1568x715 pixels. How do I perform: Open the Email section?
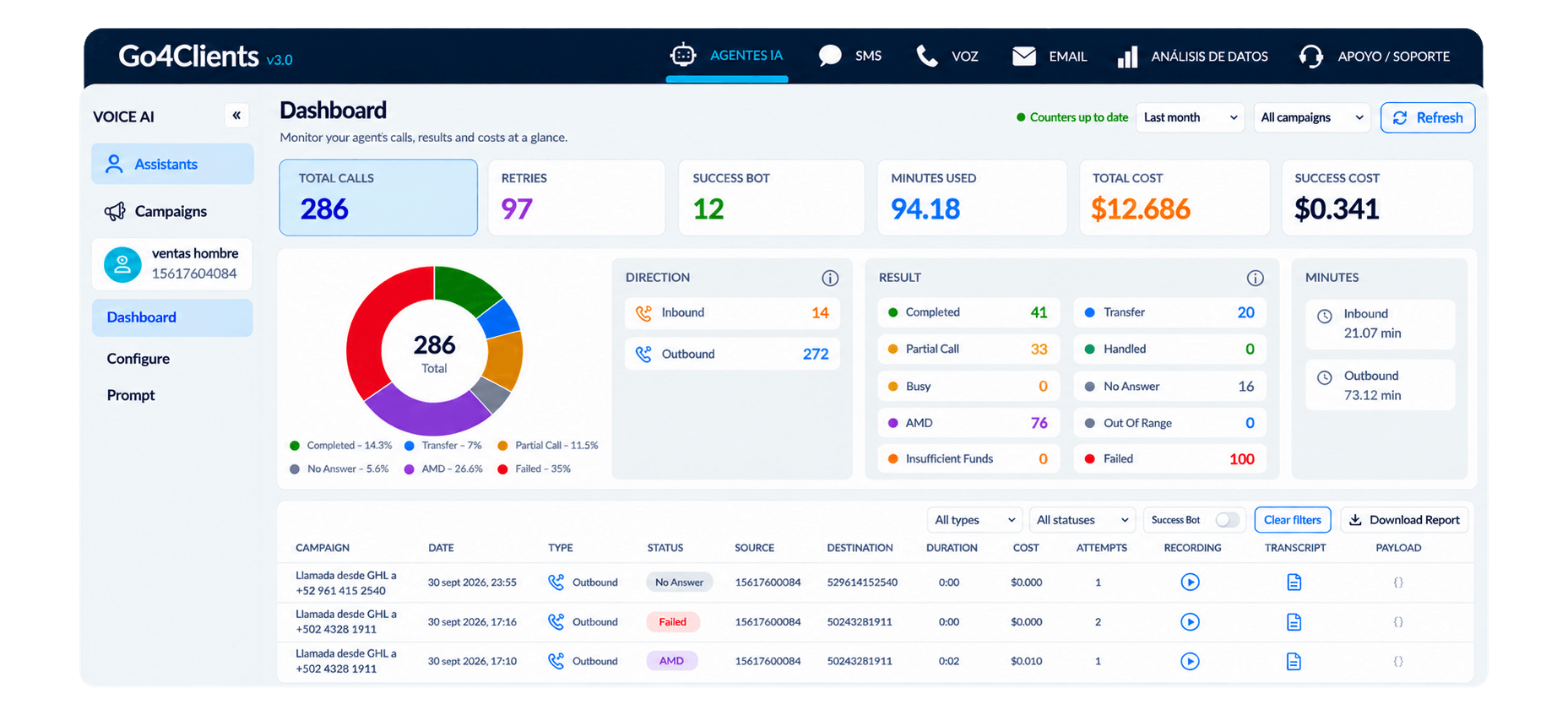(x=1050, y=56)
